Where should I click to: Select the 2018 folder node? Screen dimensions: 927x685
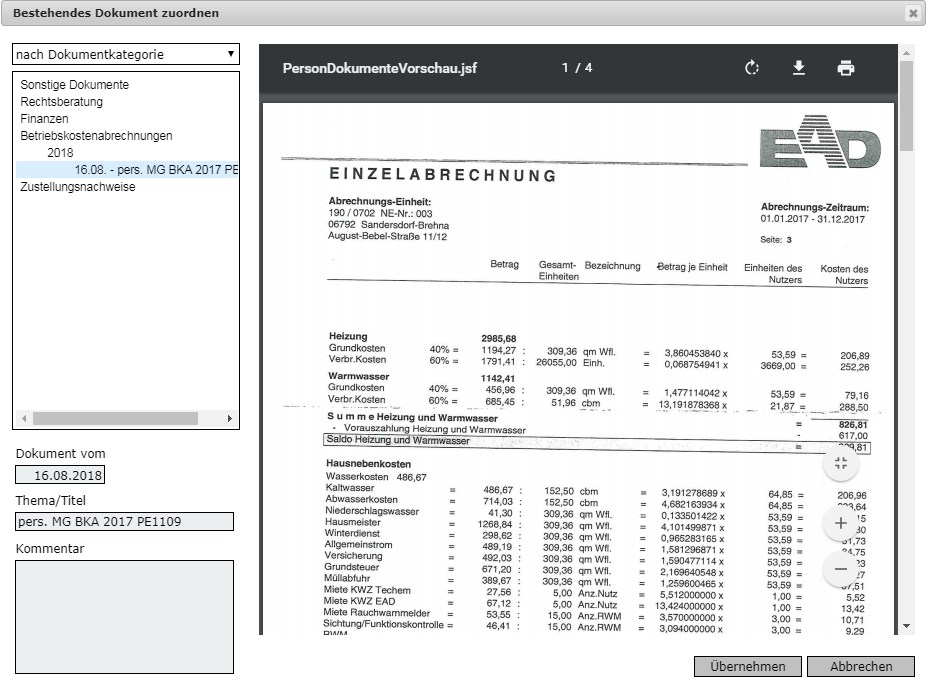[x=60, y=153]
